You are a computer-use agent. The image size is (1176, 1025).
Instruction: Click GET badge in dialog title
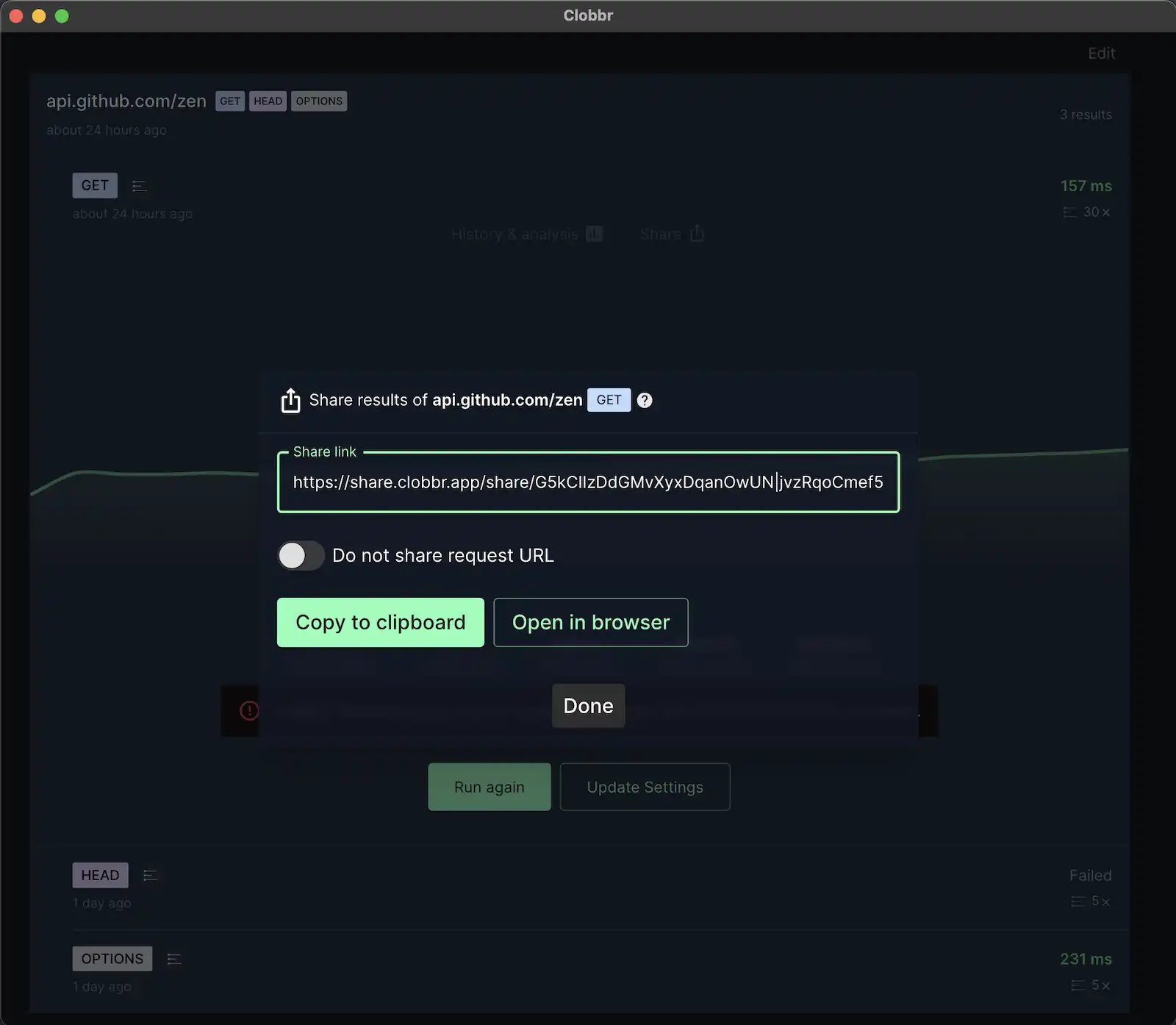point(609,400)
